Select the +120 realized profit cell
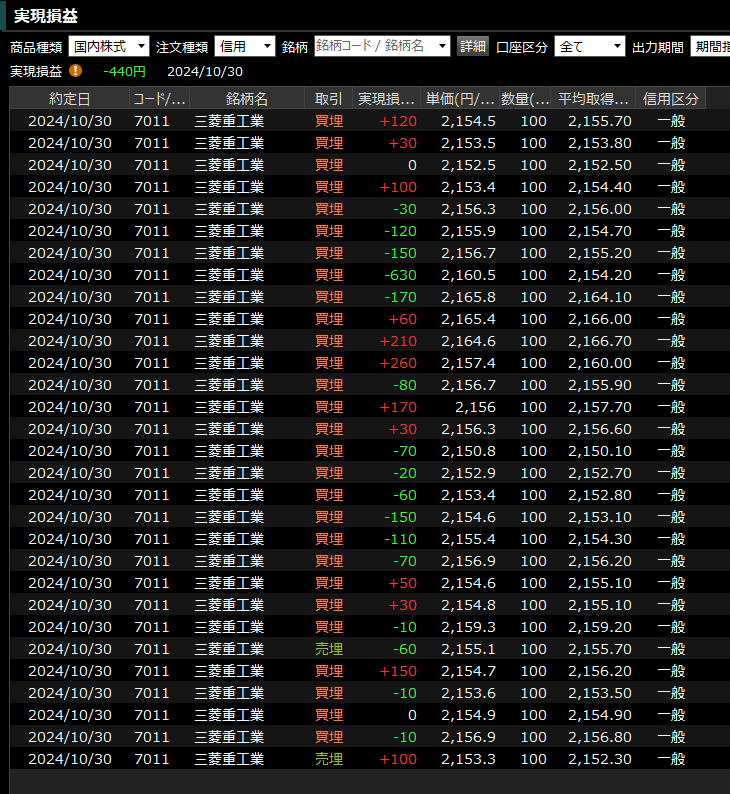 [398, 121]
